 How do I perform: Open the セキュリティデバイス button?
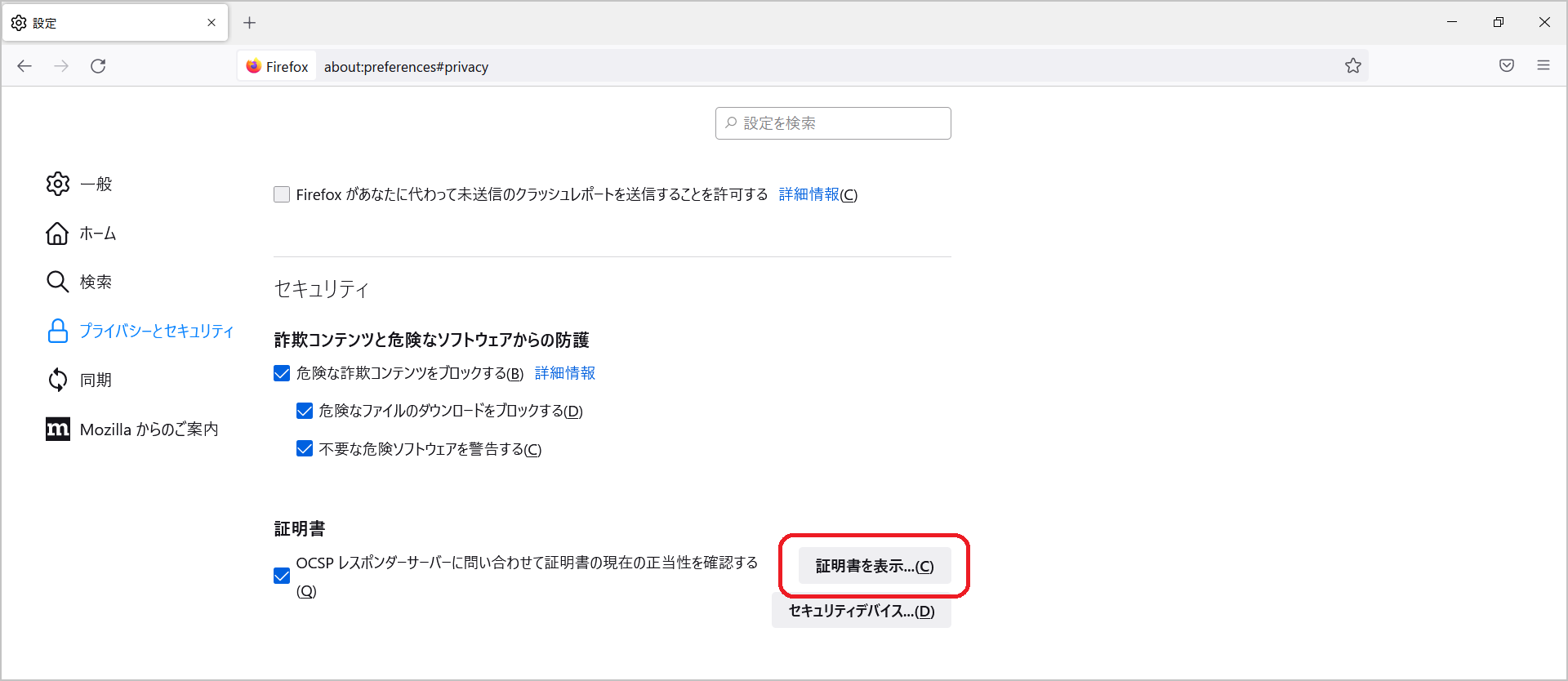point(862,611)
